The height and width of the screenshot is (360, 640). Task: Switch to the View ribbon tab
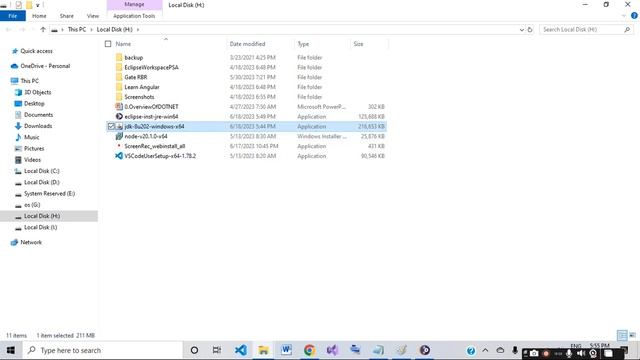click(93, 16)
